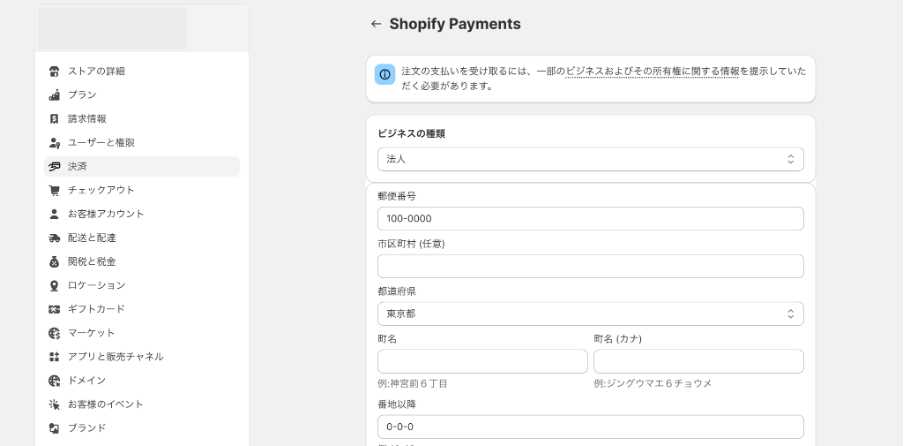
Task: Click the 例:ジングウマエ６チョウメ hint text
Action: click(653, 384)
